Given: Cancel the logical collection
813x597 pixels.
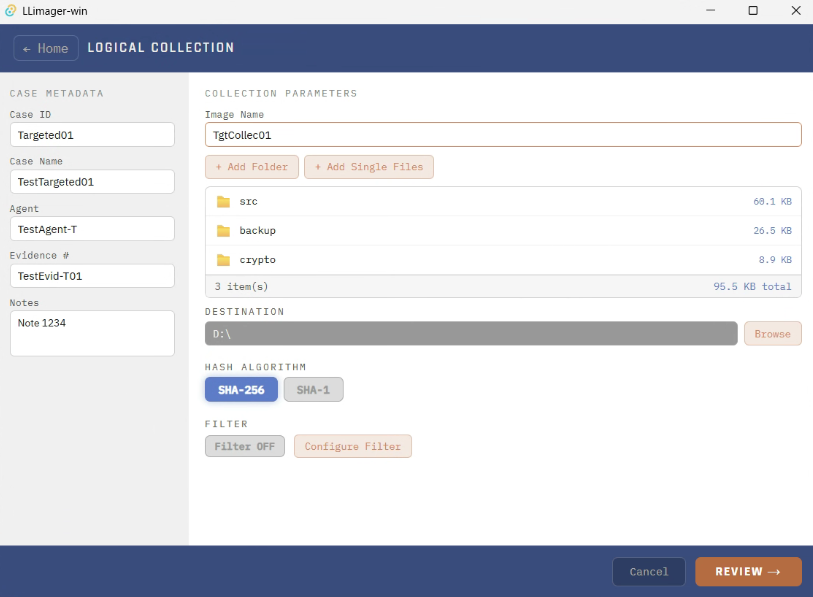Looking at the screenshot, I should point(649,572).
